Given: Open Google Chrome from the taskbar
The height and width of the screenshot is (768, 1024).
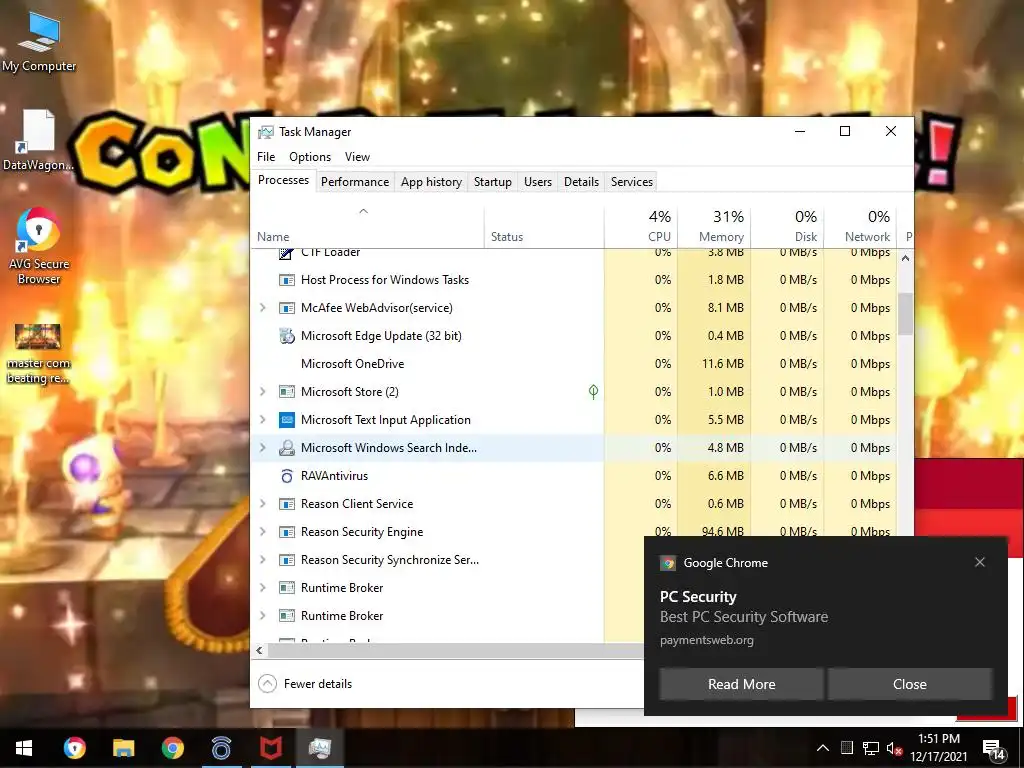Looking at the screenshot, I should (x=172, y=748).
